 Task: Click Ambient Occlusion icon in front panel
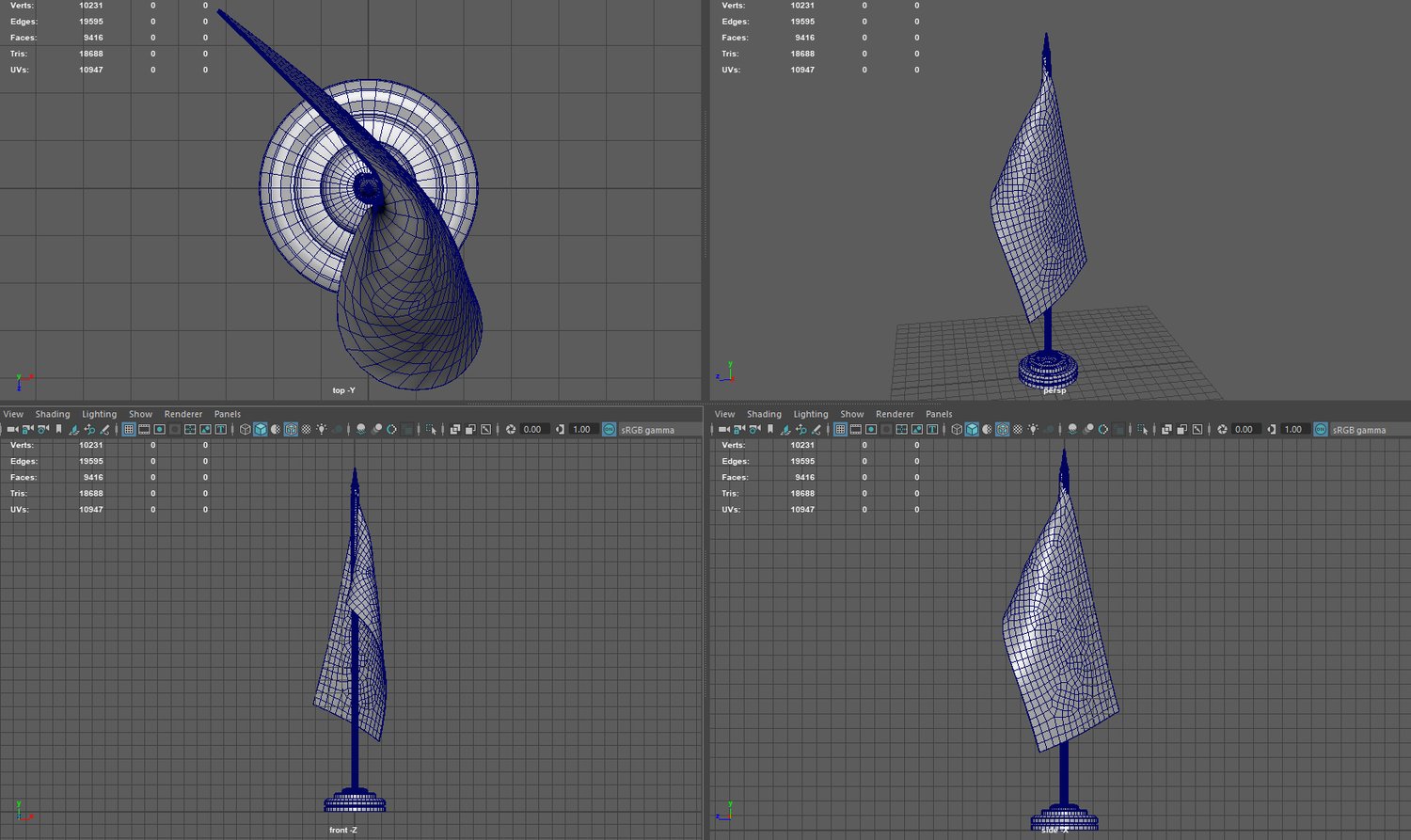[x=361, y=430]
